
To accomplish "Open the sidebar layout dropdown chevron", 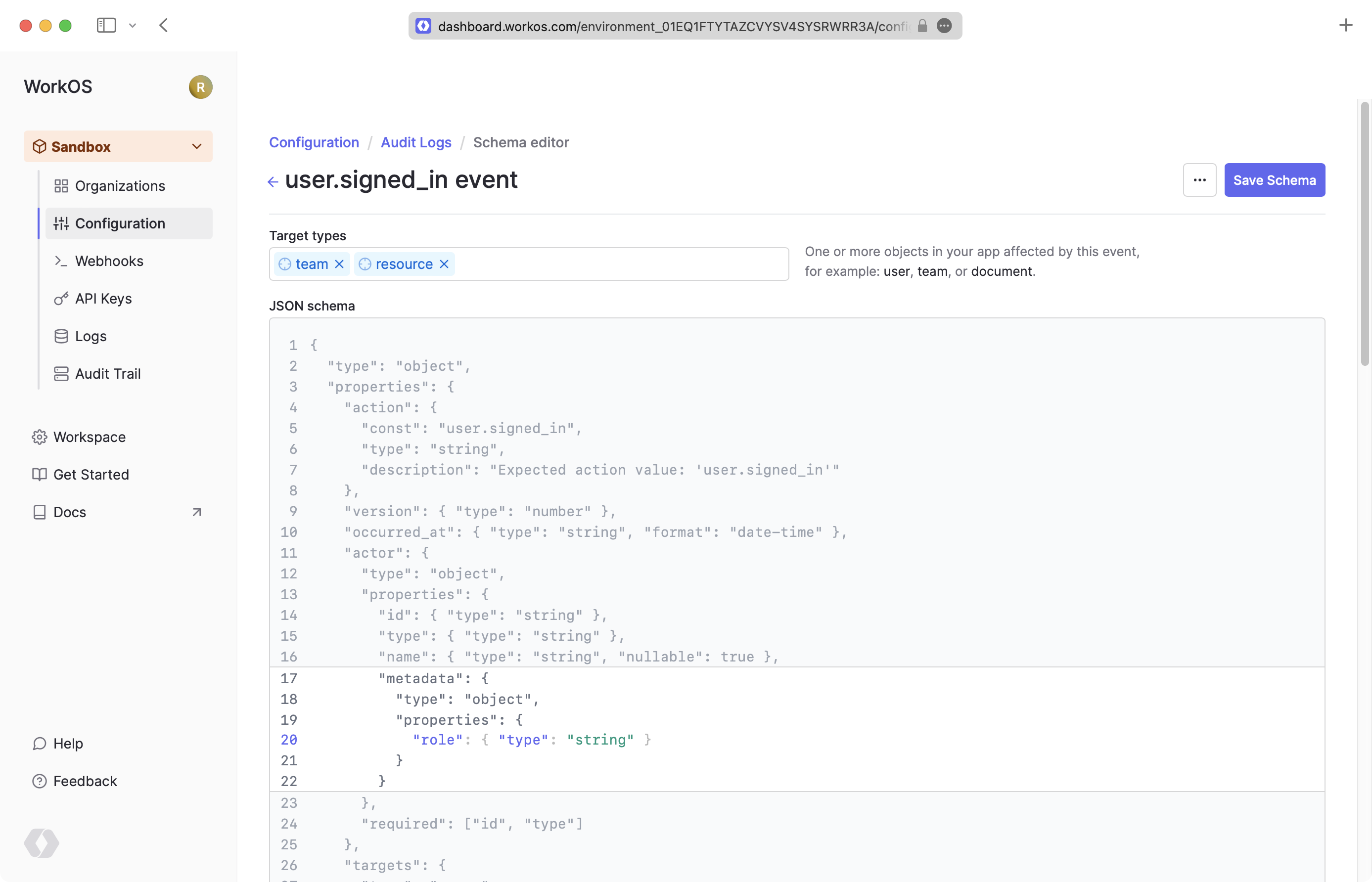I will (x=133, y=25).
